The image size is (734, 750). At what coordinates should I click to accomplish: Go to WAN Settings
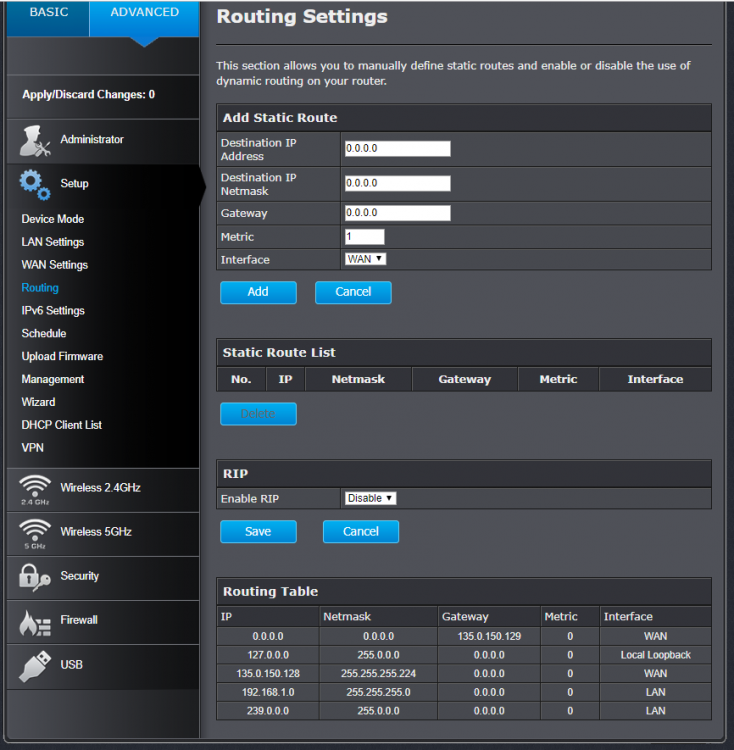click(x=55, y=265)
